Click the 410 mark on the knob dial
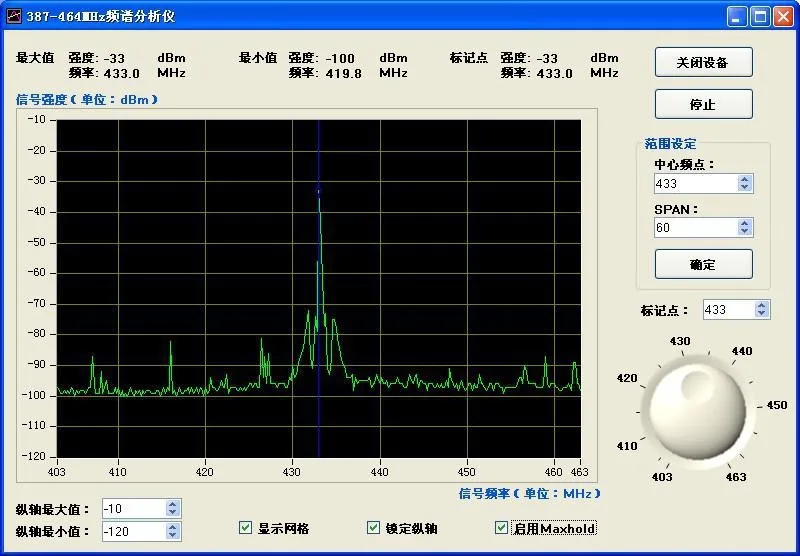 (627, 446)
